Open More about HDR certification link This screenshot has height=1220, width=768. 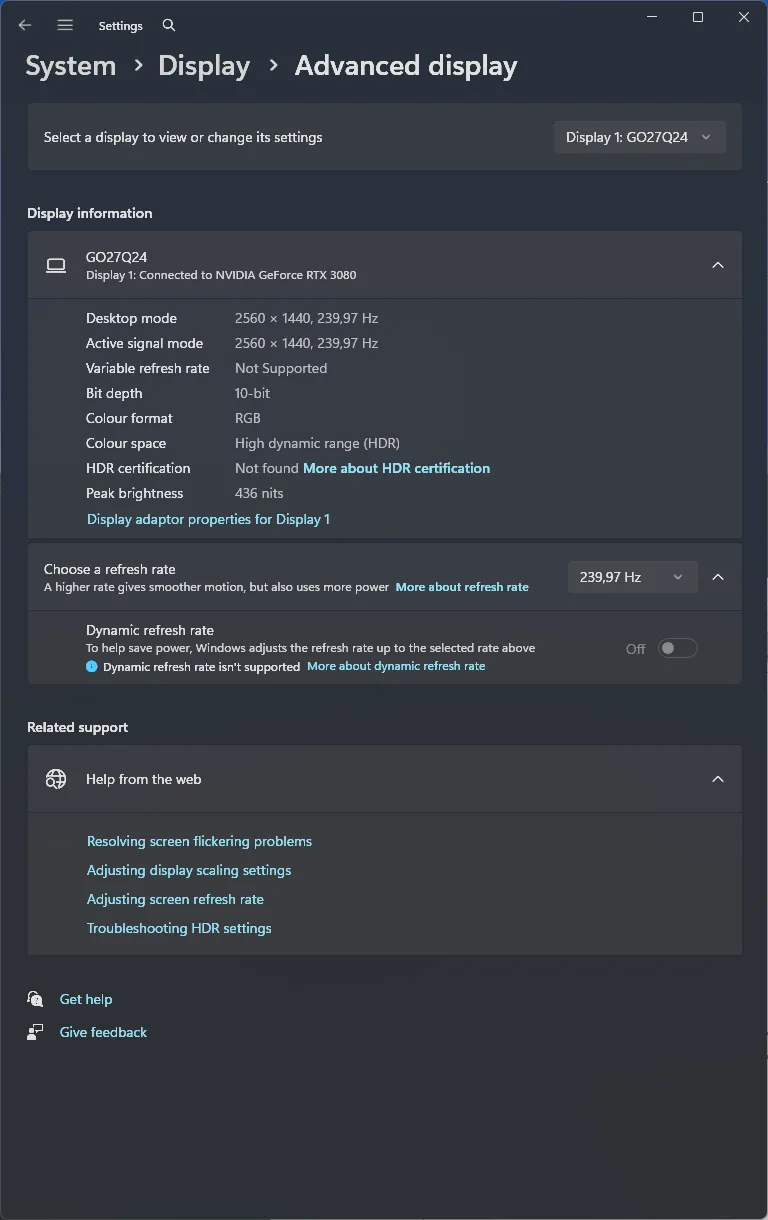pyautogui.click(x=396, y=468)
